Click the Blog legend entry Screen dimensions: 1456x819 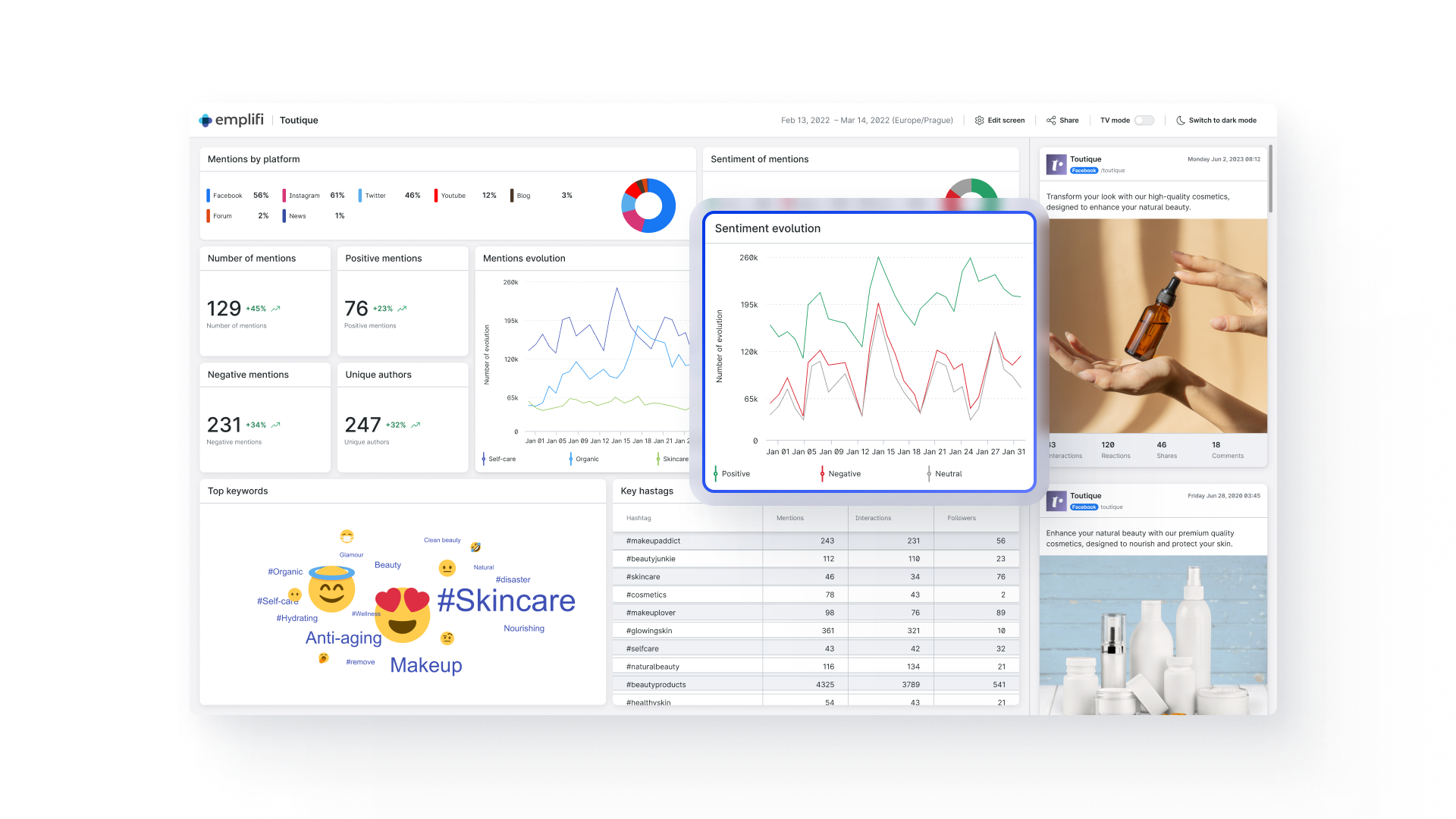(x=541, y=196)
